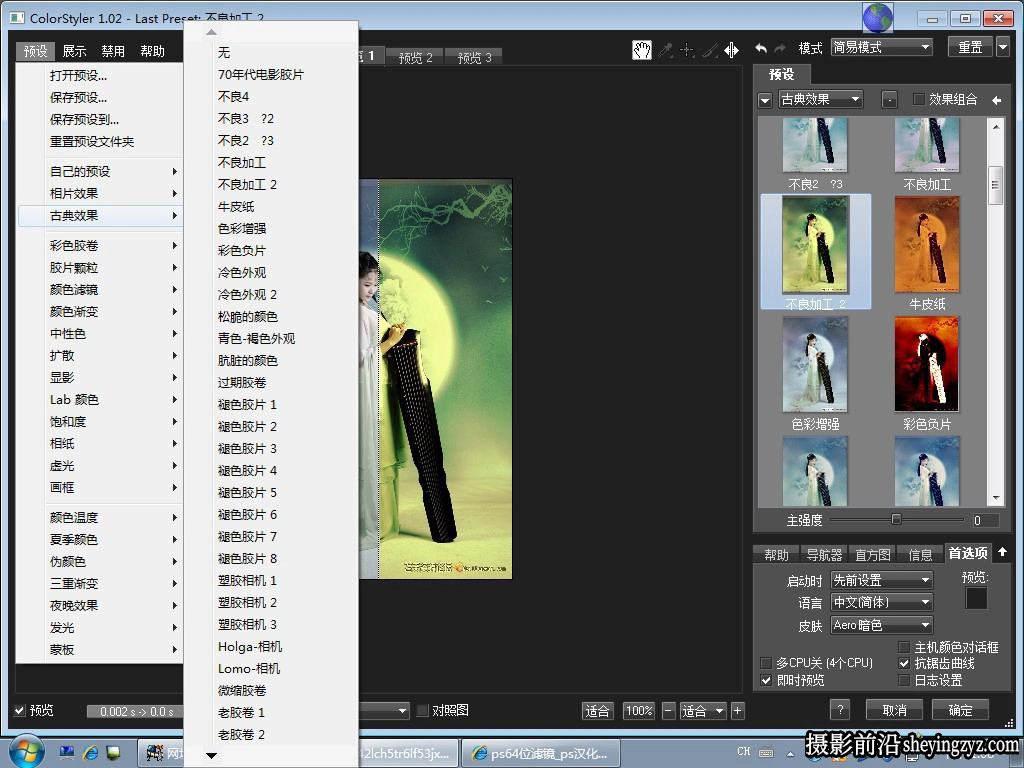1024x768 pixels.
Task: Open the 适合 zoom dropdown
Action: [x=702, y=711]
